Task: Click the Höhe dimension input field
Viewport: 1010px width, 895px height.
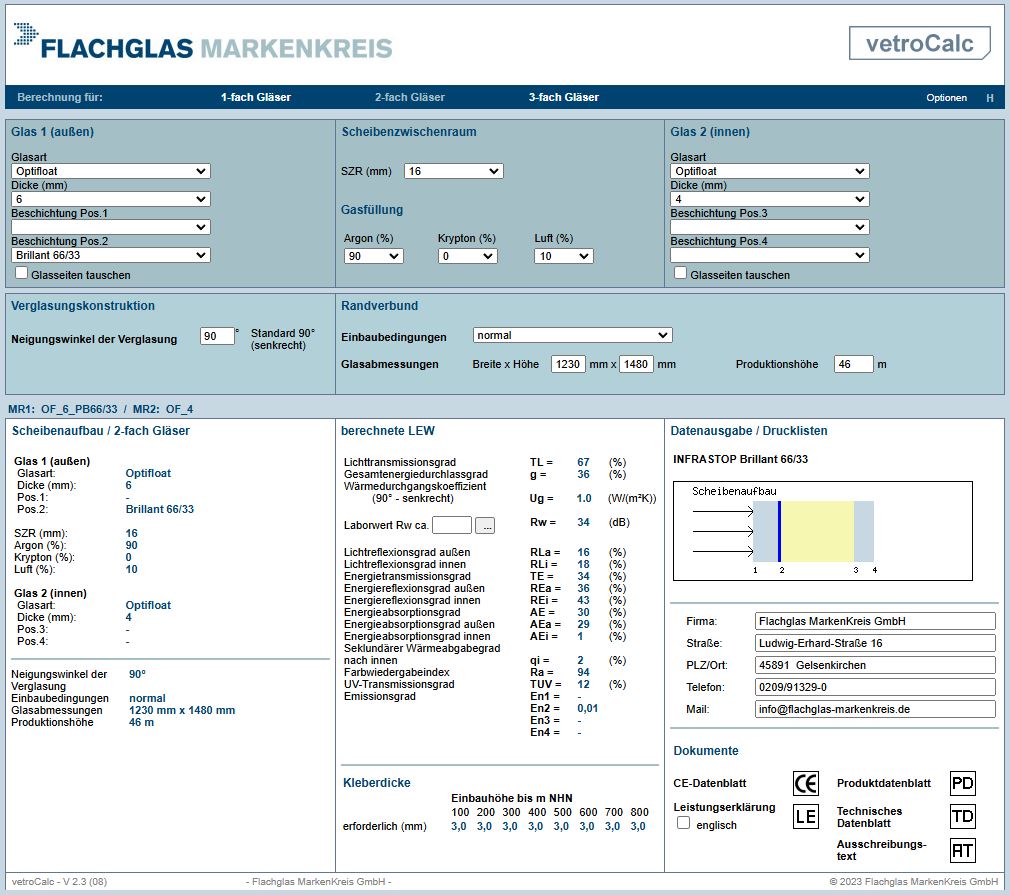Action: (636, 364)
